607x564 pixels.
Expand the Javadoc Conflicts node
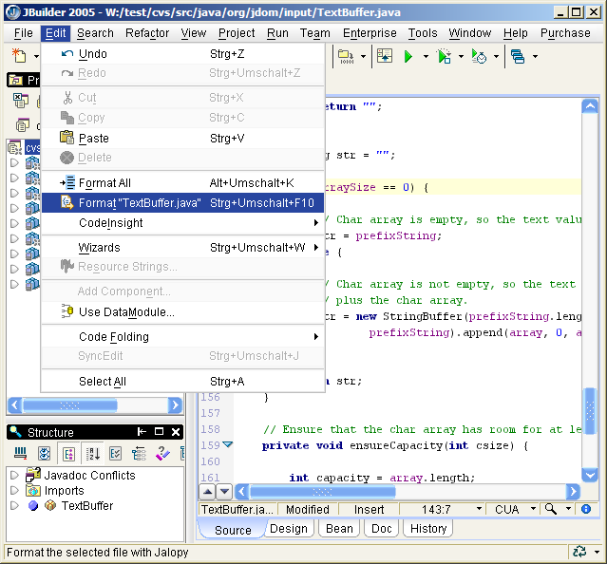click(x=14, y=475)
